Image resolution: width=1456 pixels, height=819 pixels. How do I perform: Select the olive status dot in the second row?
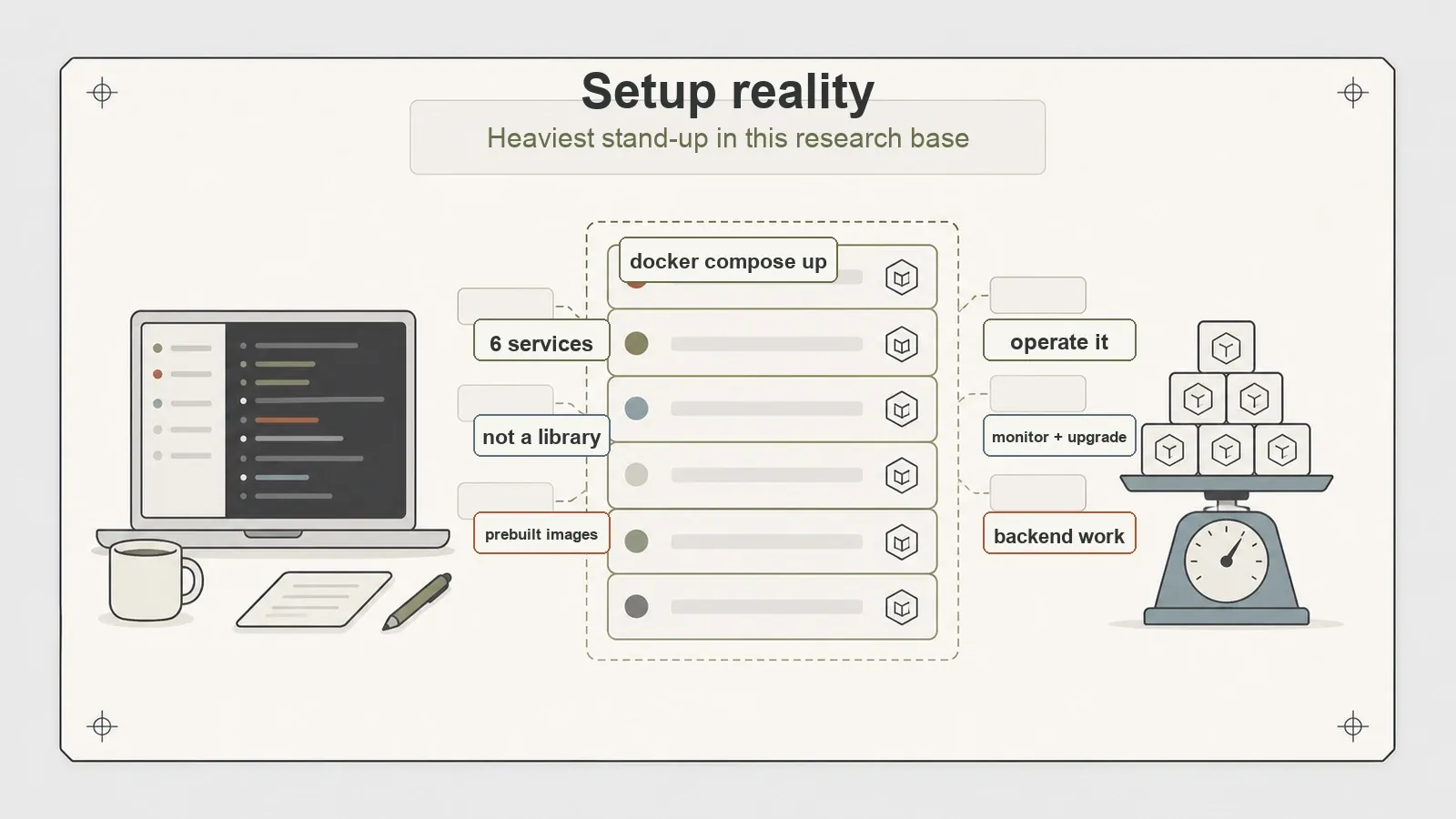coord(636,343)
